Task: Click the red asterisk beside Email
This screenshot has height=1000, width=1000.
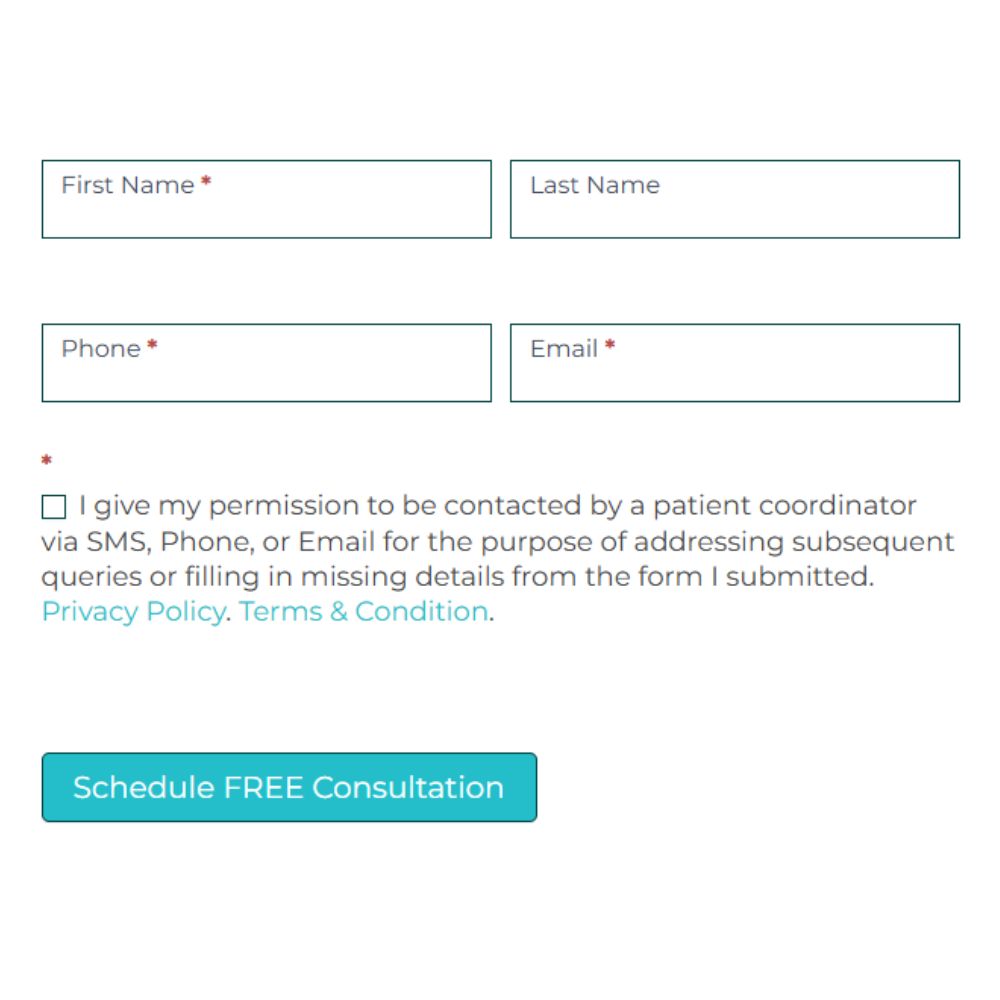Action: 610,348
